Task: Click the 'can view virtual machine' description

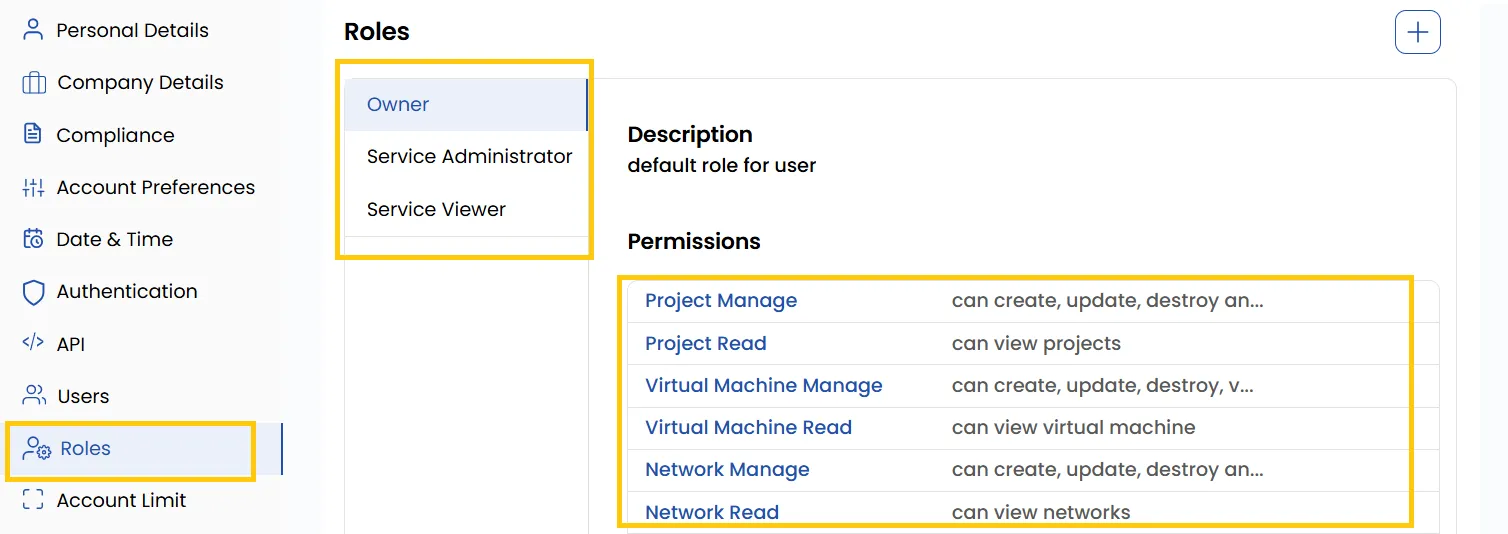Action: (1073, 427)
